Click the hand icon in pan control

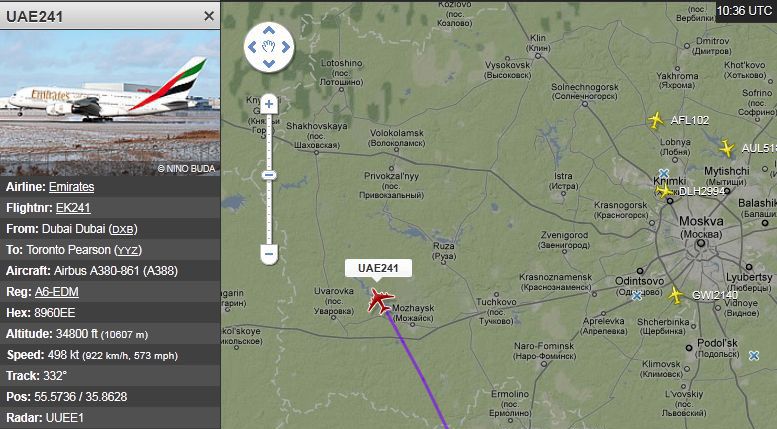[x=269, y=47]
